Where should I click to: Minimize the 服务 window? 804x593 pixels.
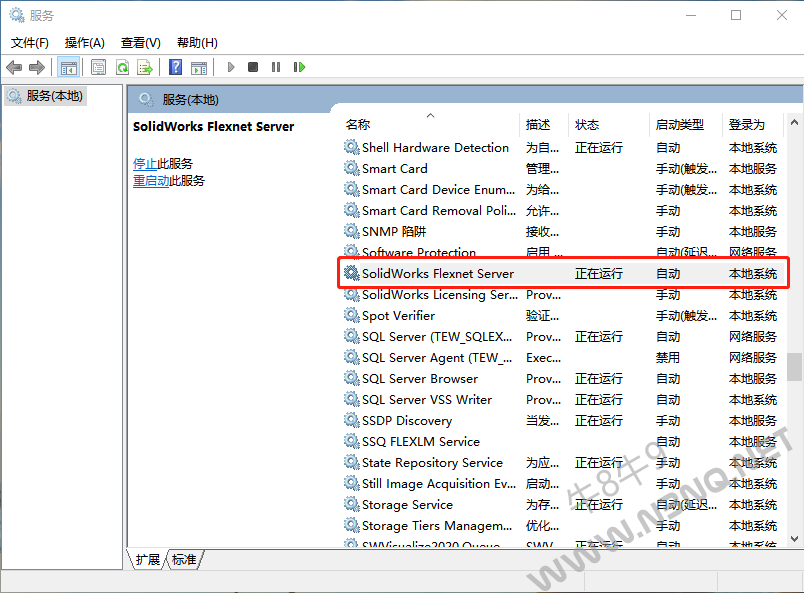(691, 15)
